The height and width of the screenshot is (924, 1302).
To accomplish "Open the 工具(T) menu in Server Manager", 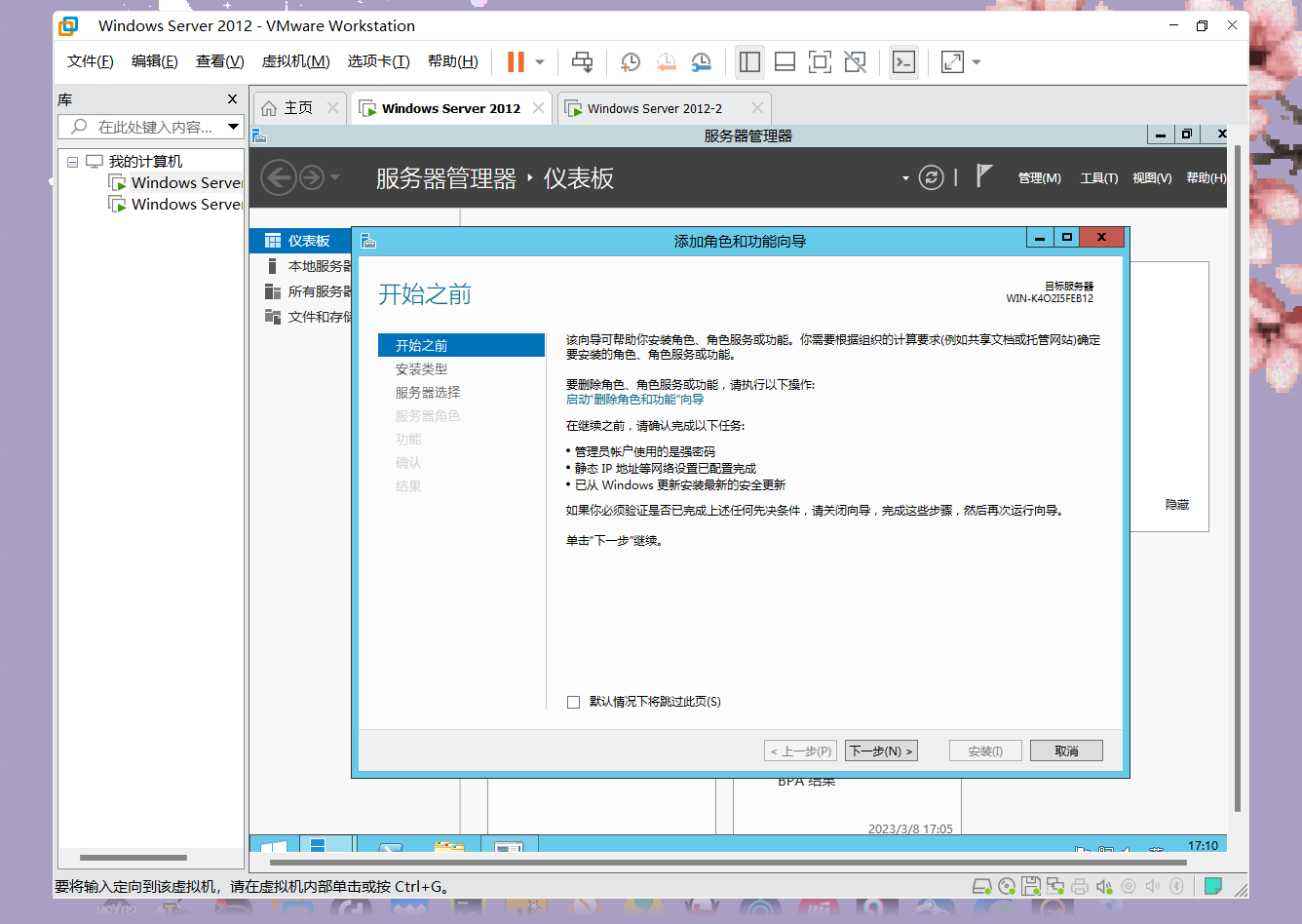I will (x=1099, y=178).
